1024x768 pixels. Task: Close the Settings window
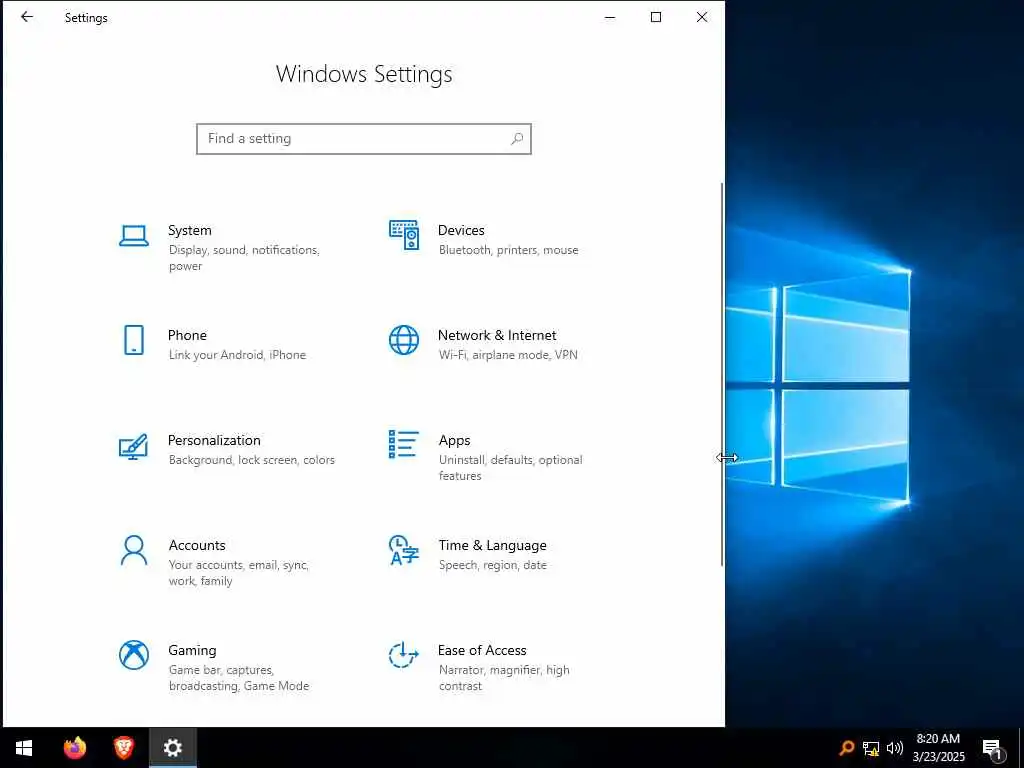pyautogui.click(x=702, y=17)
